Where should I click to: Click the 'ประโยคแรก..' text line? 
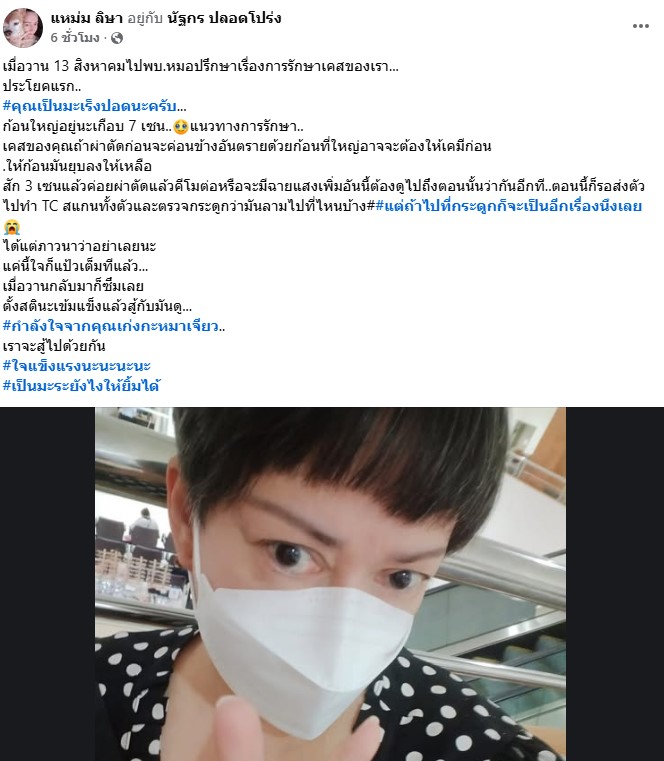(x=42, y=86)
